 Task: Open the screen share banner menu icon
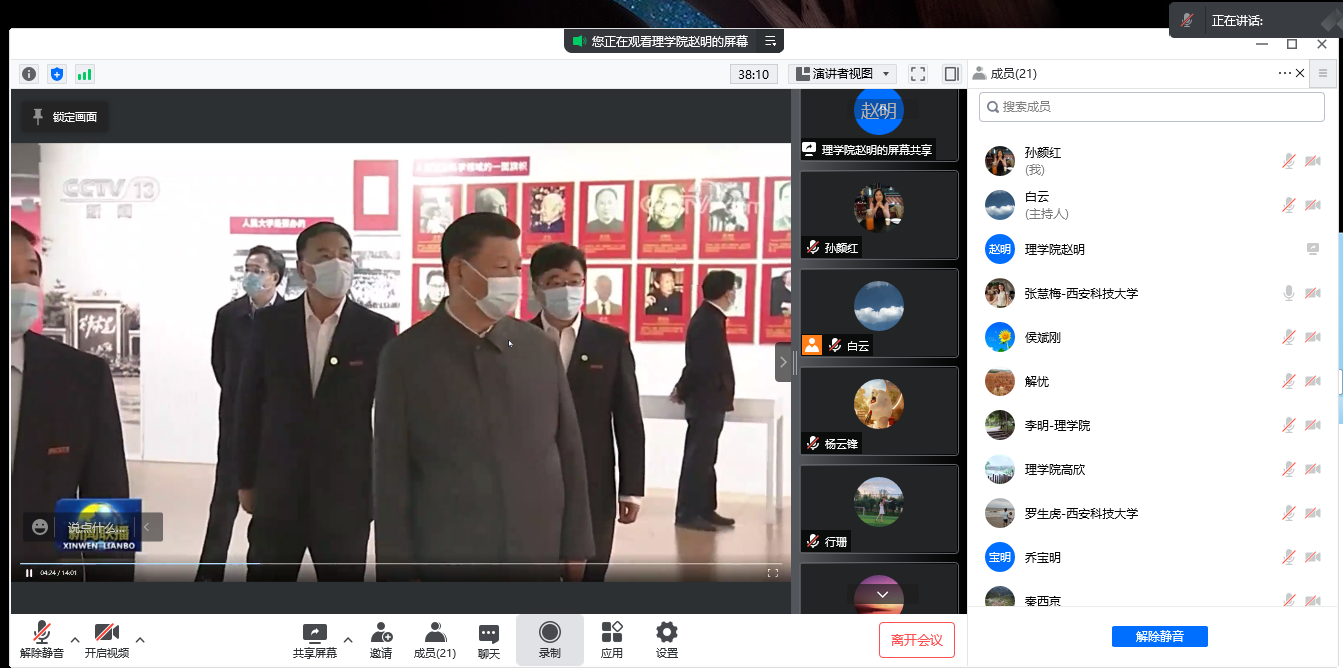coord(770,42)
